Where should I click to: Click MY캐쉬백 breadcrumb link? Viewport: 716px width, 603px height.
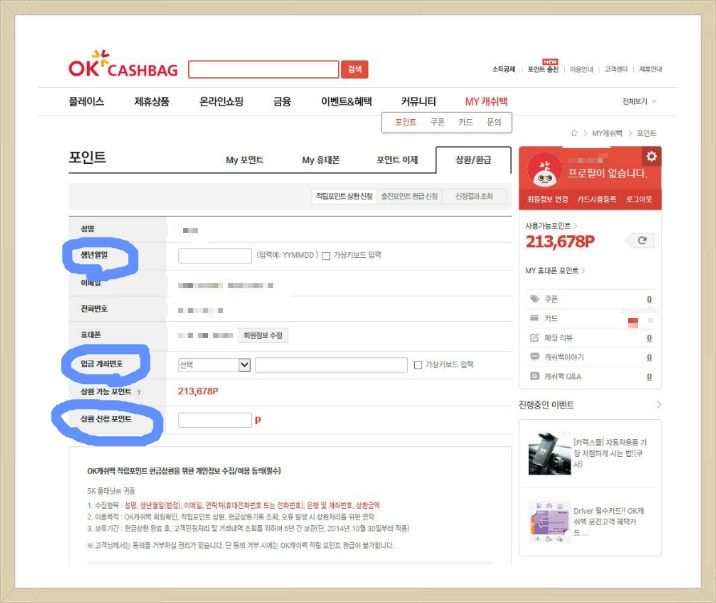(607, 133)
